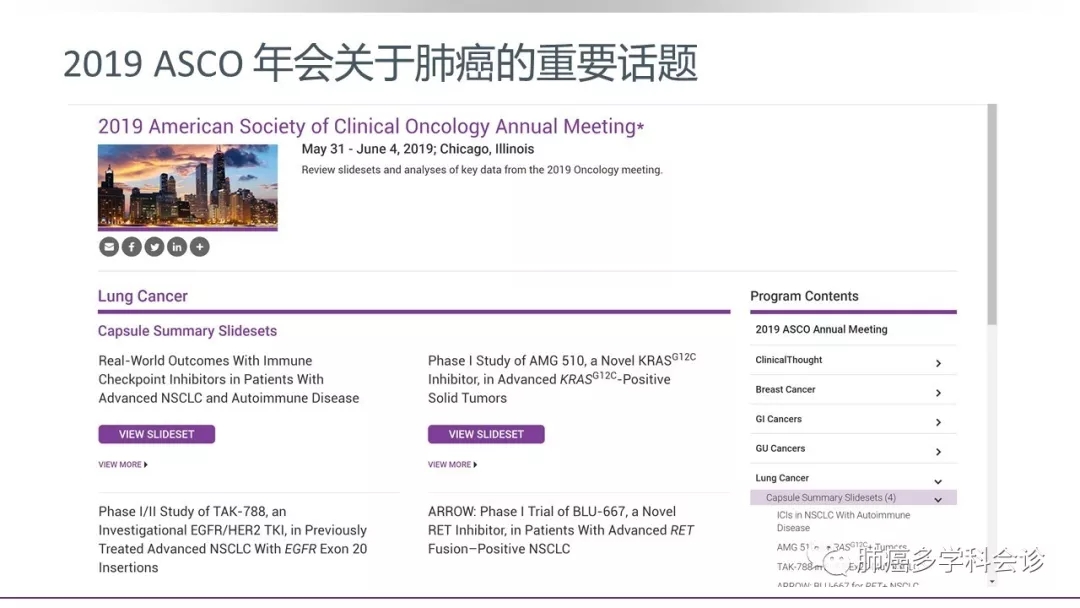Screen dimensions: 1080x608
Task: Share the page on Facebook
Action: tap(131, 247)
